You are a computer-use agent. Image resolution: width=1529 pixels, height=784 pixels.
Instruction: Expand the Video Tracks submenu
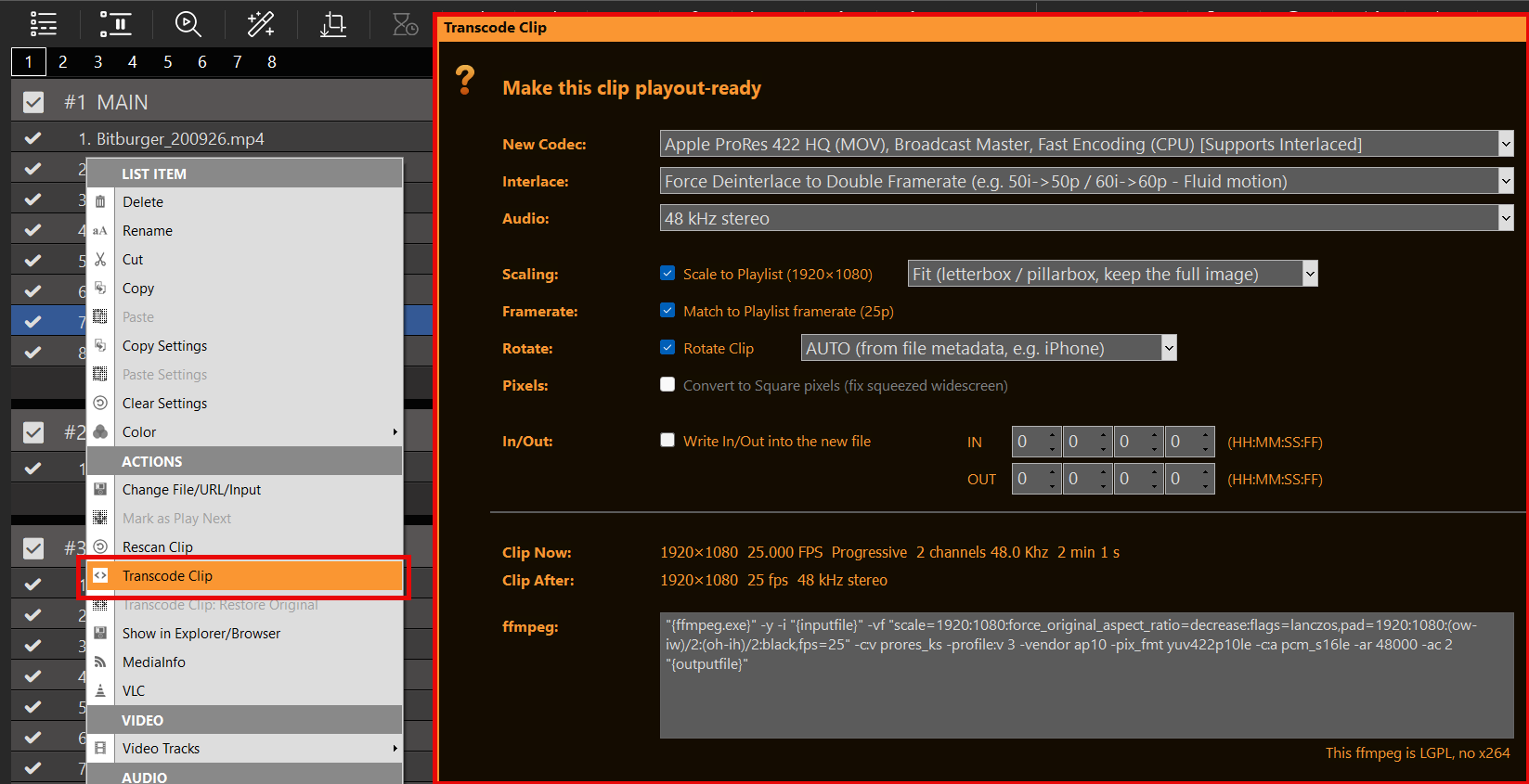(x=395, y=748)
